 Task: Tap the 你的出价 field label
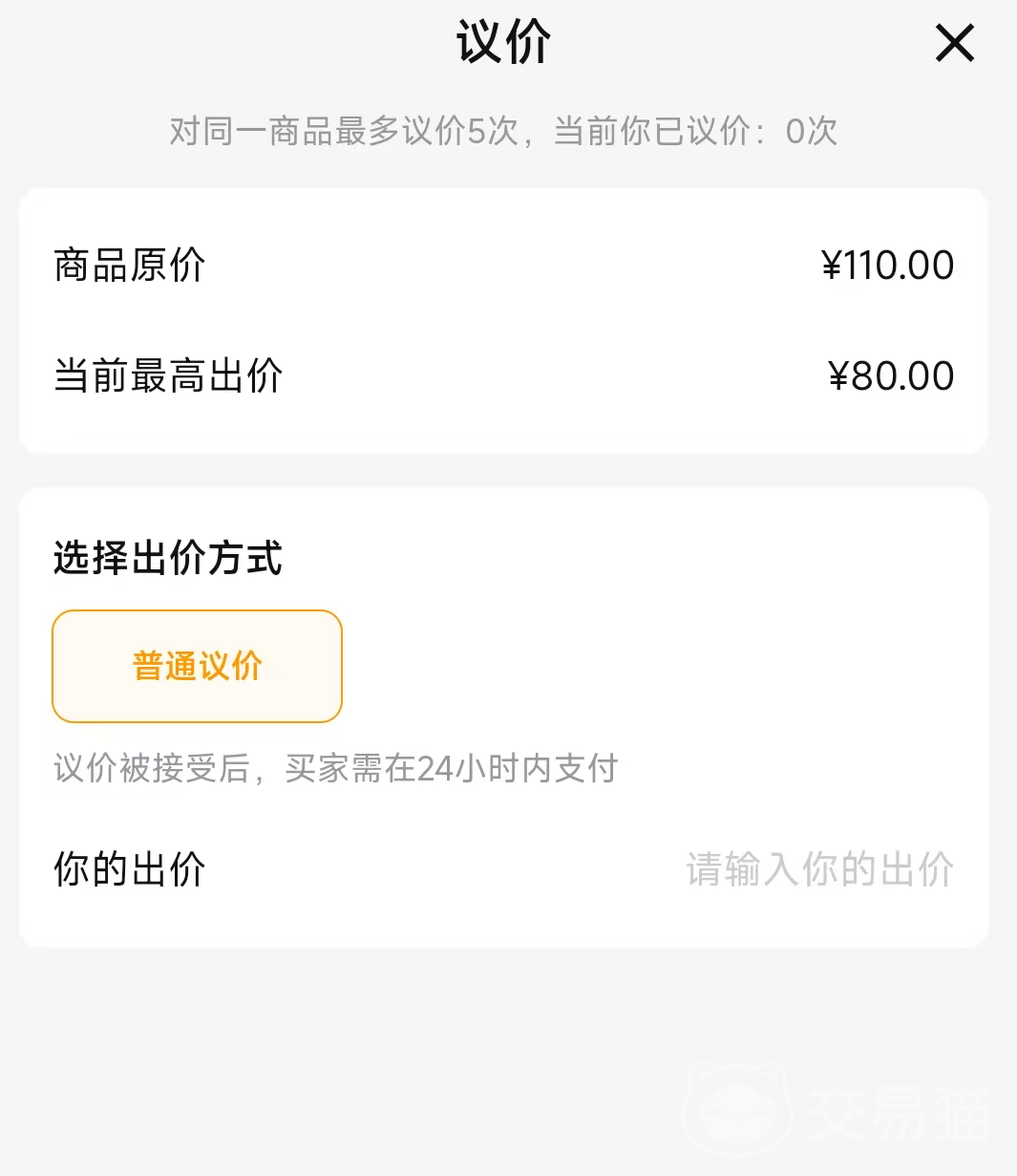(x=130, y=869)
